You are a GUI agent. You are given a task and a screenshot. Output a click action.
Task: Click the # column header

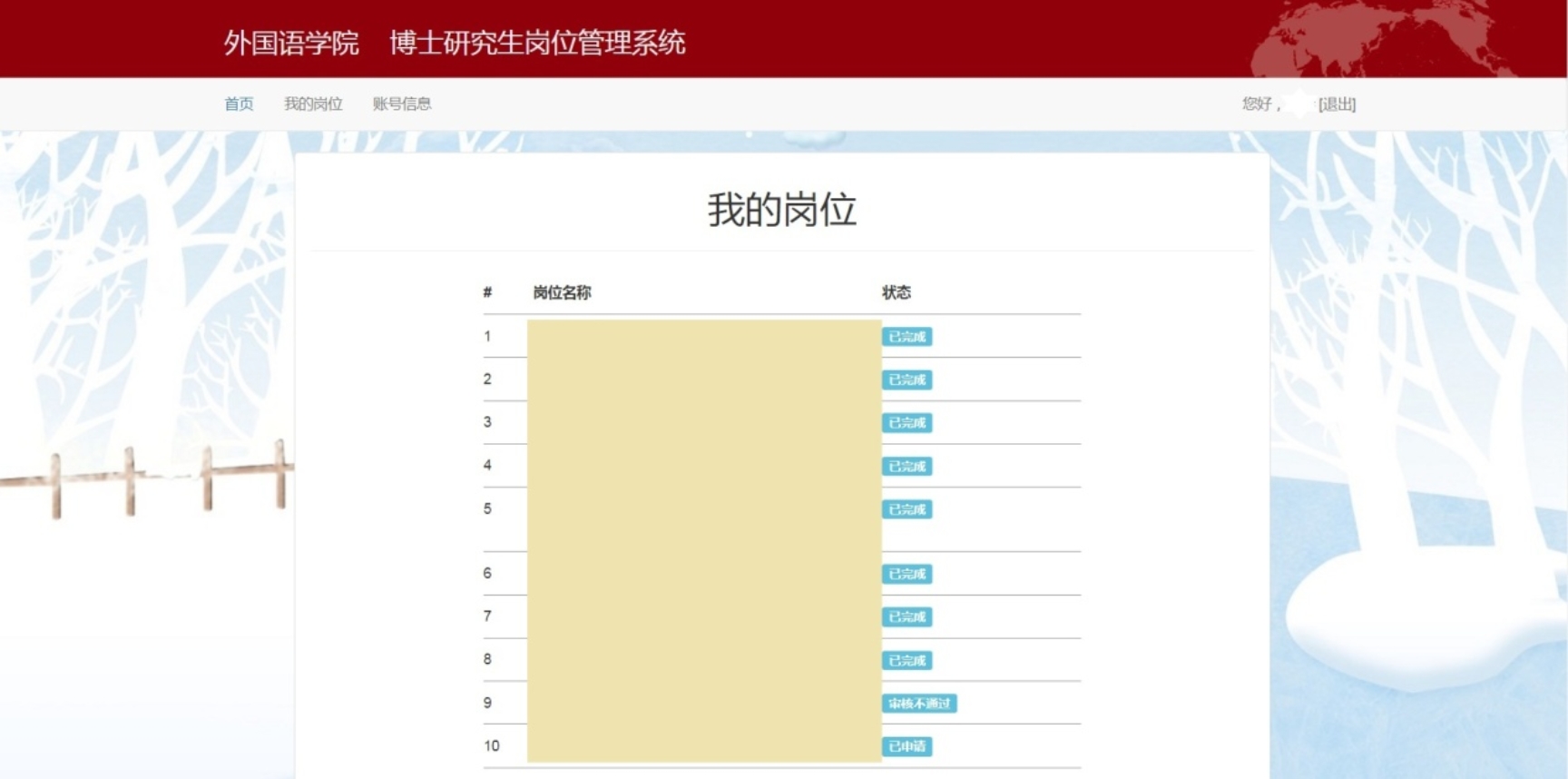click(487, 292)
